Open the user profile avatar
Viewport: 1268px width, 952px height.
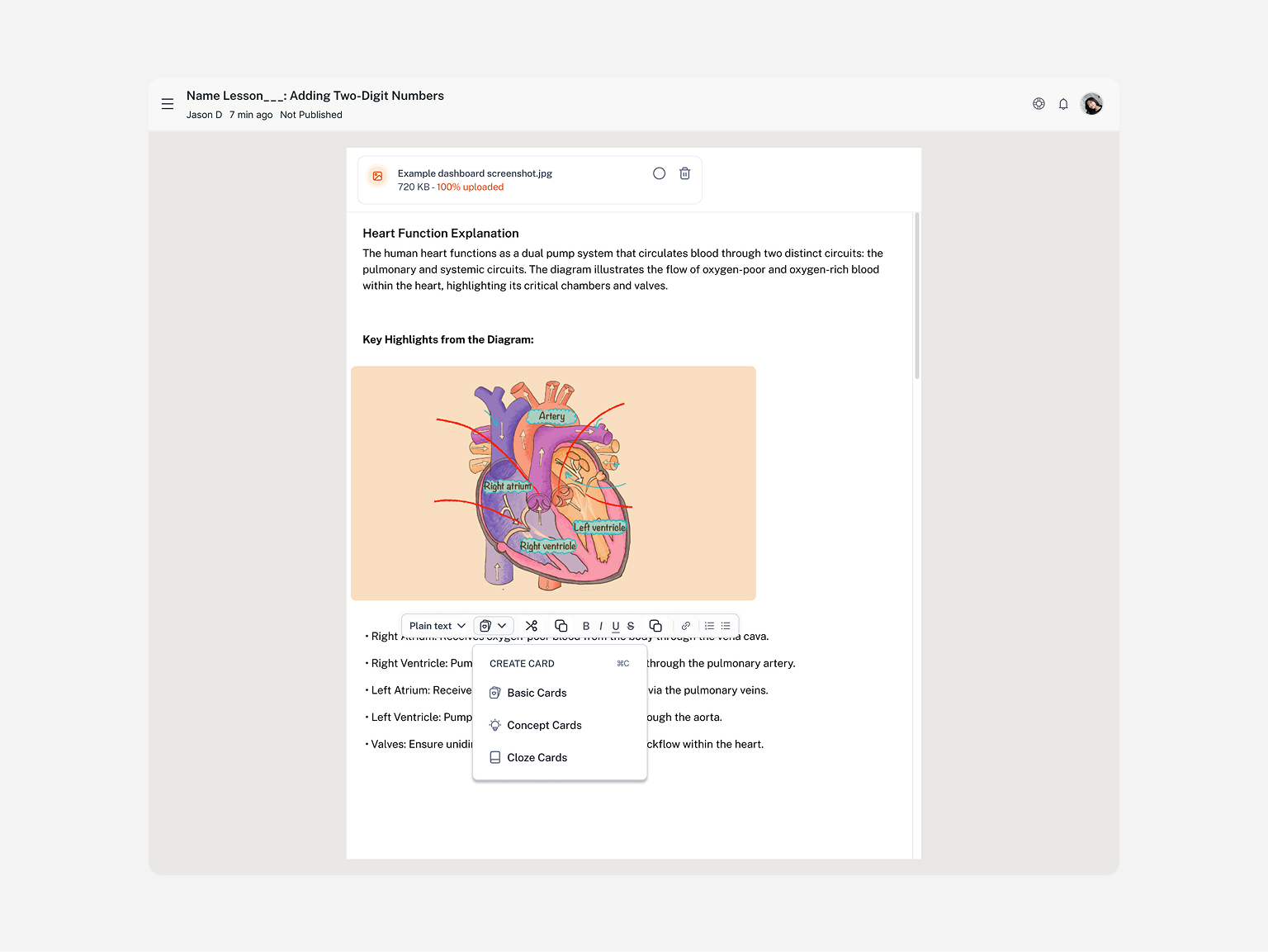point(1091,104)
